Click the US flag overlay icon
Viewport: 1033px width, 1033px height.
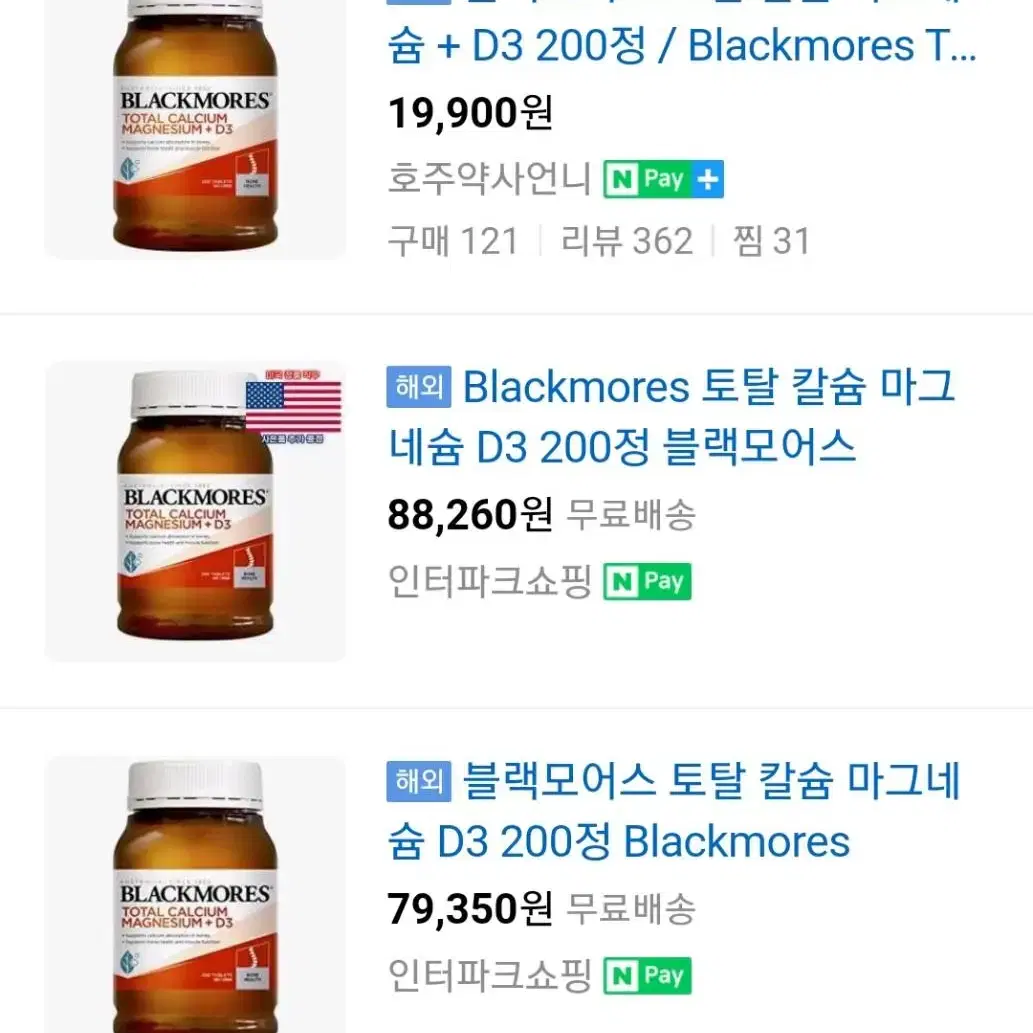click(293, 406)
